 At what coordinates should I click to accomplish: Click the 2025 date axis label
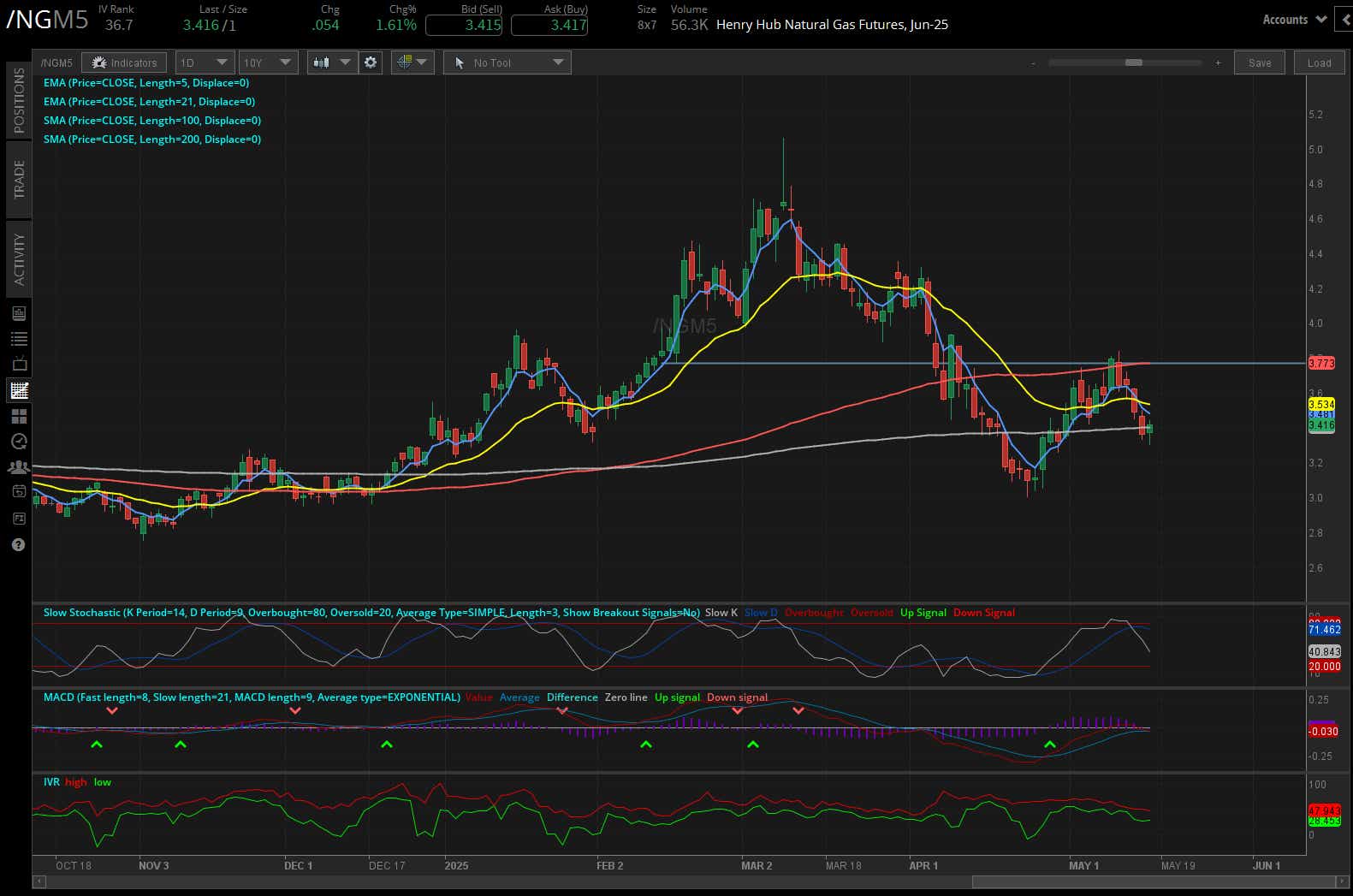[456, 865]
